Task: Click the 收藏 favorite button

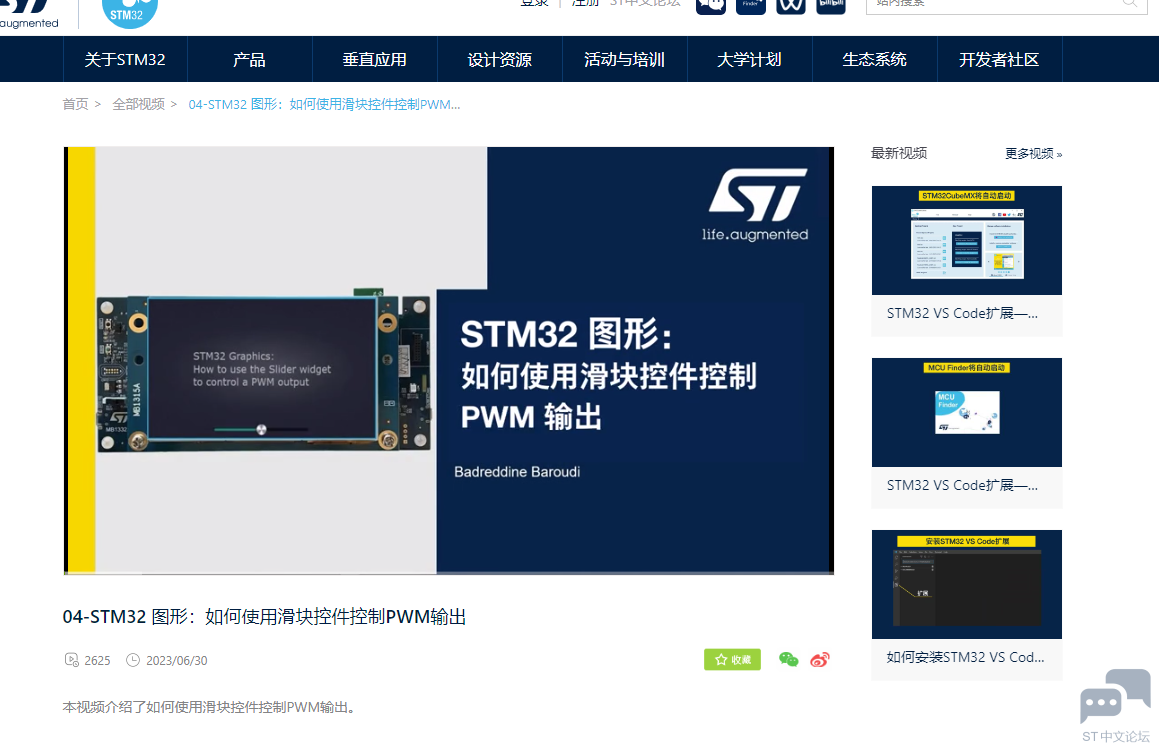Action: [x=733, y=660]
